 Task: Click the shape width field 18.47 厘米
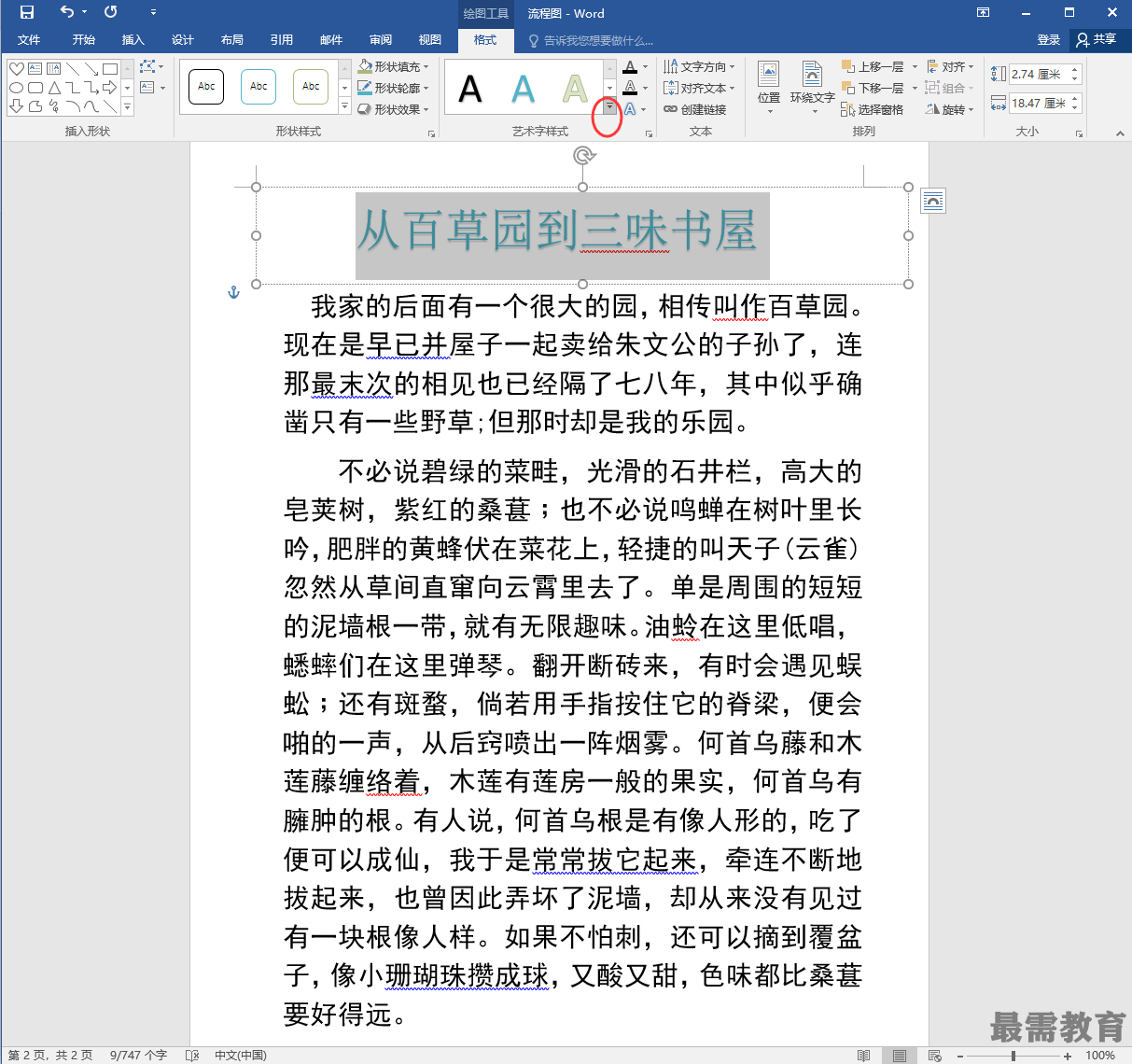tap(1039, 103)
